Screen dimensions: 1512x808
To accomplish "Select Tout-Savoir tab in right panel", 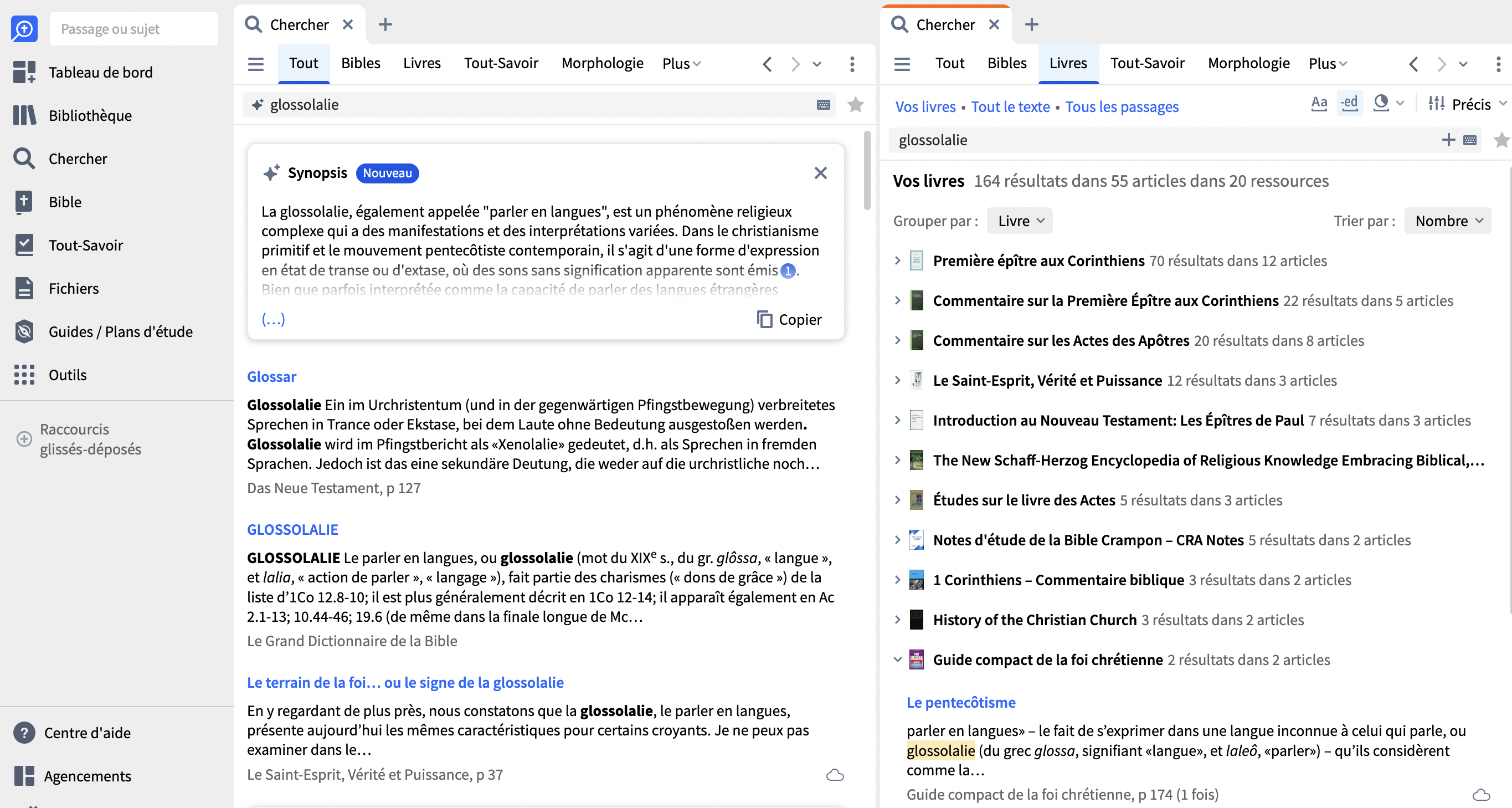I will (1147, 63).
